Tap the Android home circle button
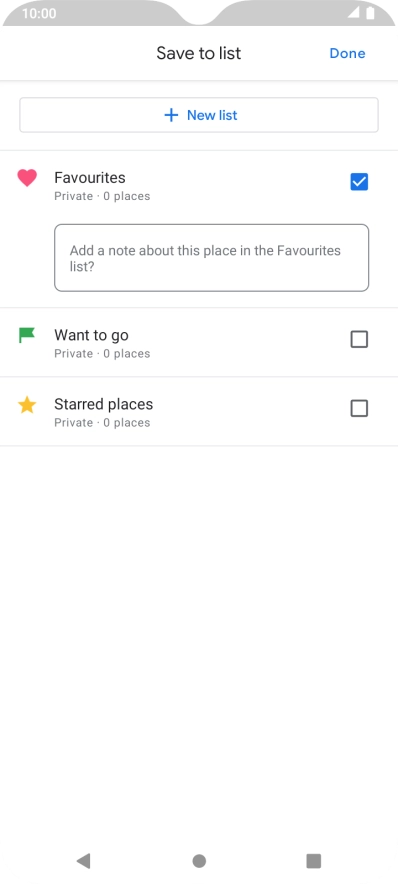Image resolution: width=398 pixels, height=884 pixels. coord(199,861)
